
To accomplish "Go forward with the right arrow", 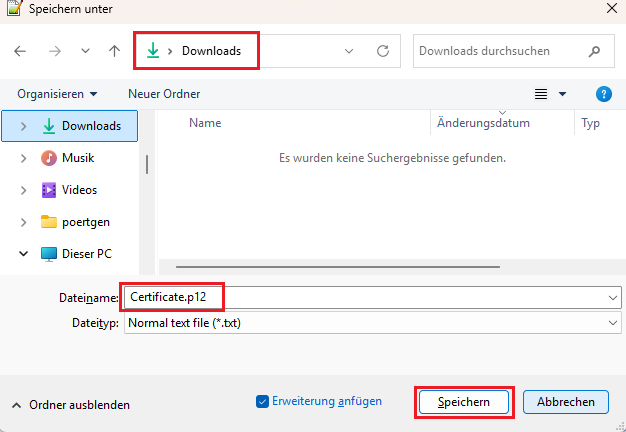I will click(x=55, y=51).
